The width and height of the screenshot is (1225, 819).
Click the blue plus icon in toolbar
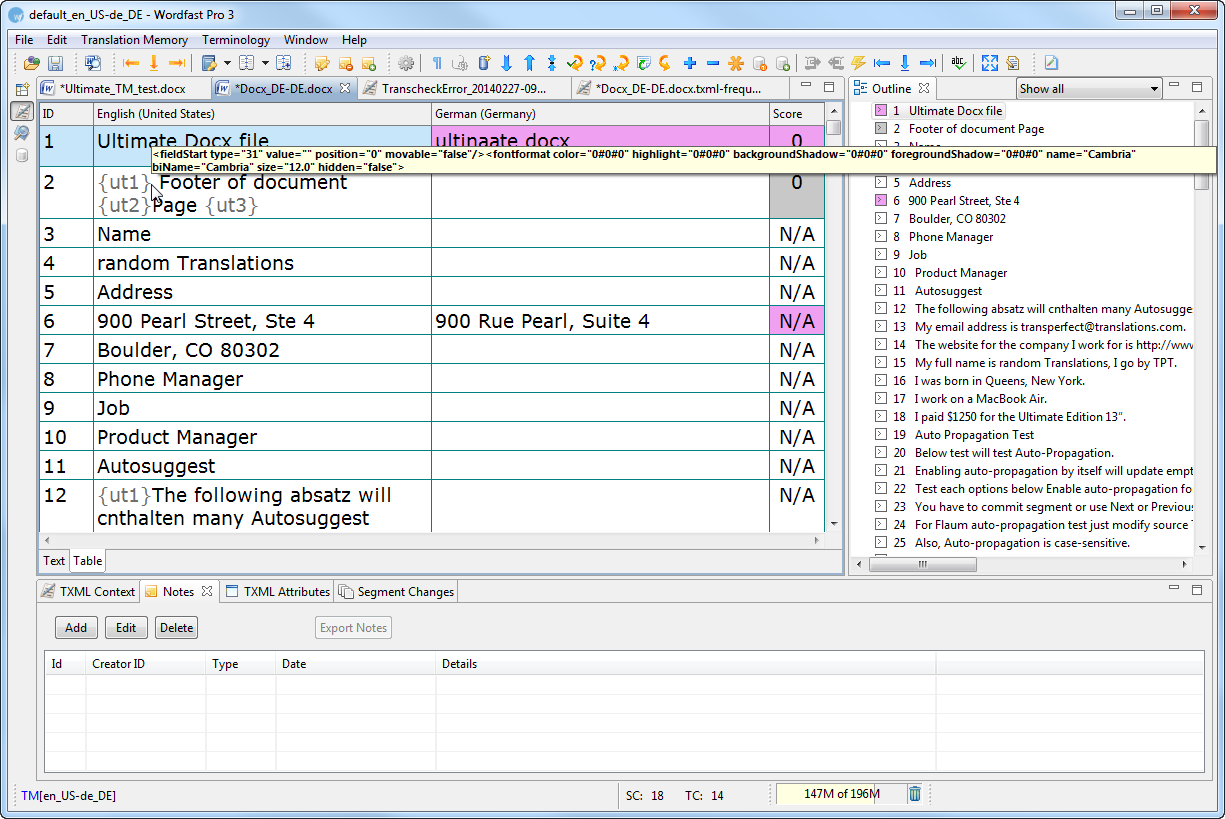689,63
